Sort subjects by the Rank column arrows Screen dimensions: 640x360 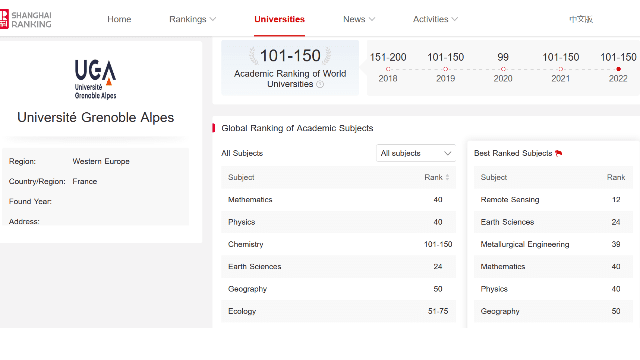(x=447, y=177)
